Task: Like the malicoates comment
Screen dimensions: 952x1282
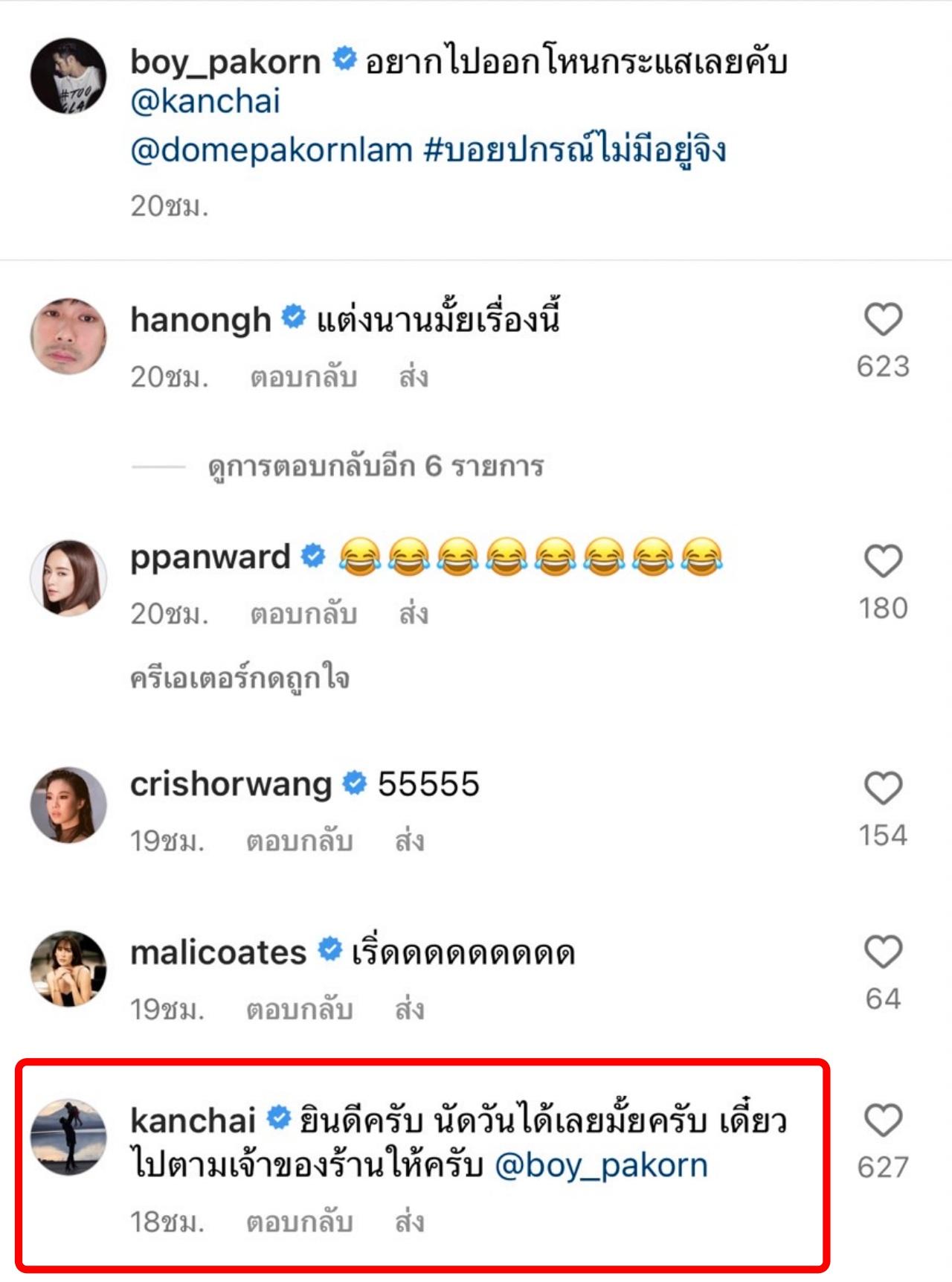Action: pyautogui.click(x=883, y=952)
